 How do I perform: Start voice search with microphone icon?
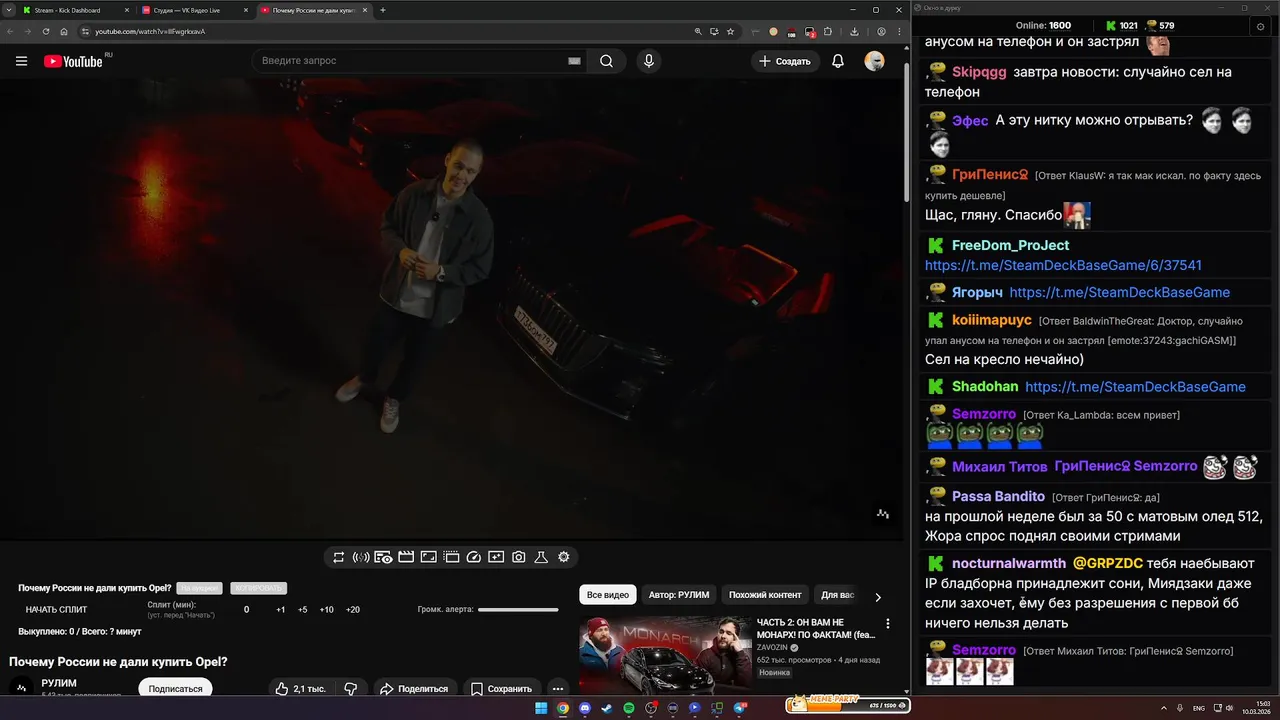point(649,61)
